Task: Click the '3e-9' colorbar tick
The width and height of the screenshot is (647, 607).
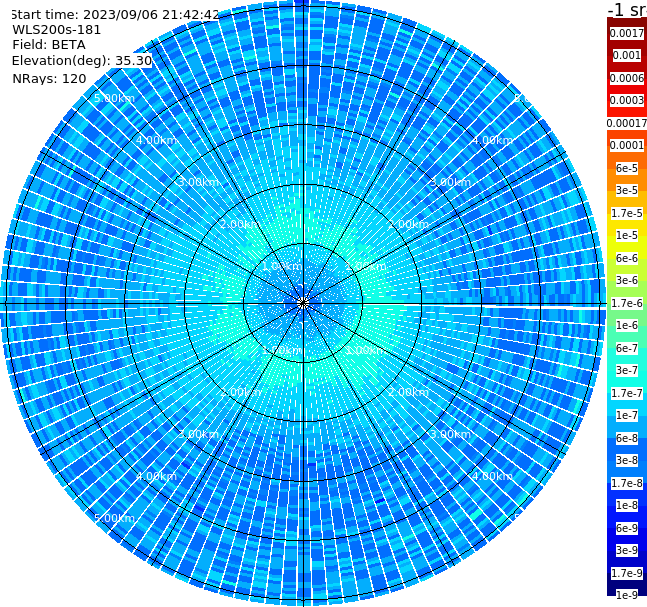Action: pyautogui.click(x=627, y=550)
